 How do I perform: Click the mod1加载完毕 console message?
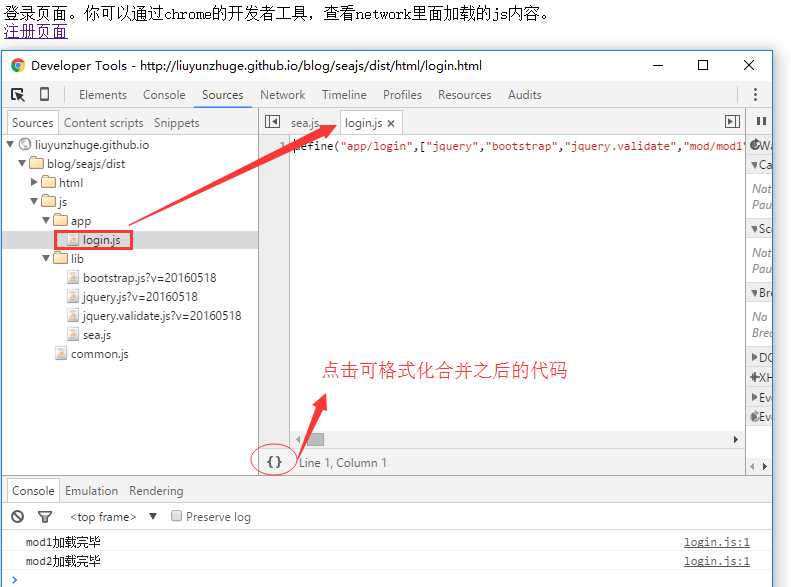pos(63,542)
